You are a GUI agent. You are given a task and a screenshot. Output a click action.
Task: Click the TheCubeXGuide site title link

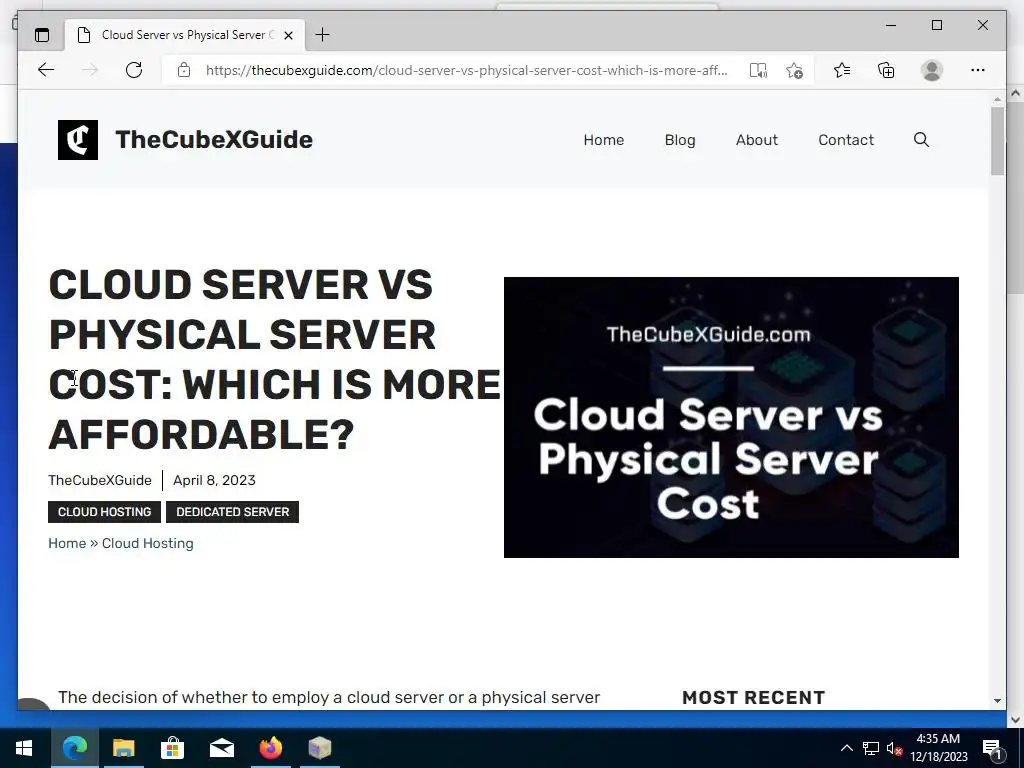(214, 140)
